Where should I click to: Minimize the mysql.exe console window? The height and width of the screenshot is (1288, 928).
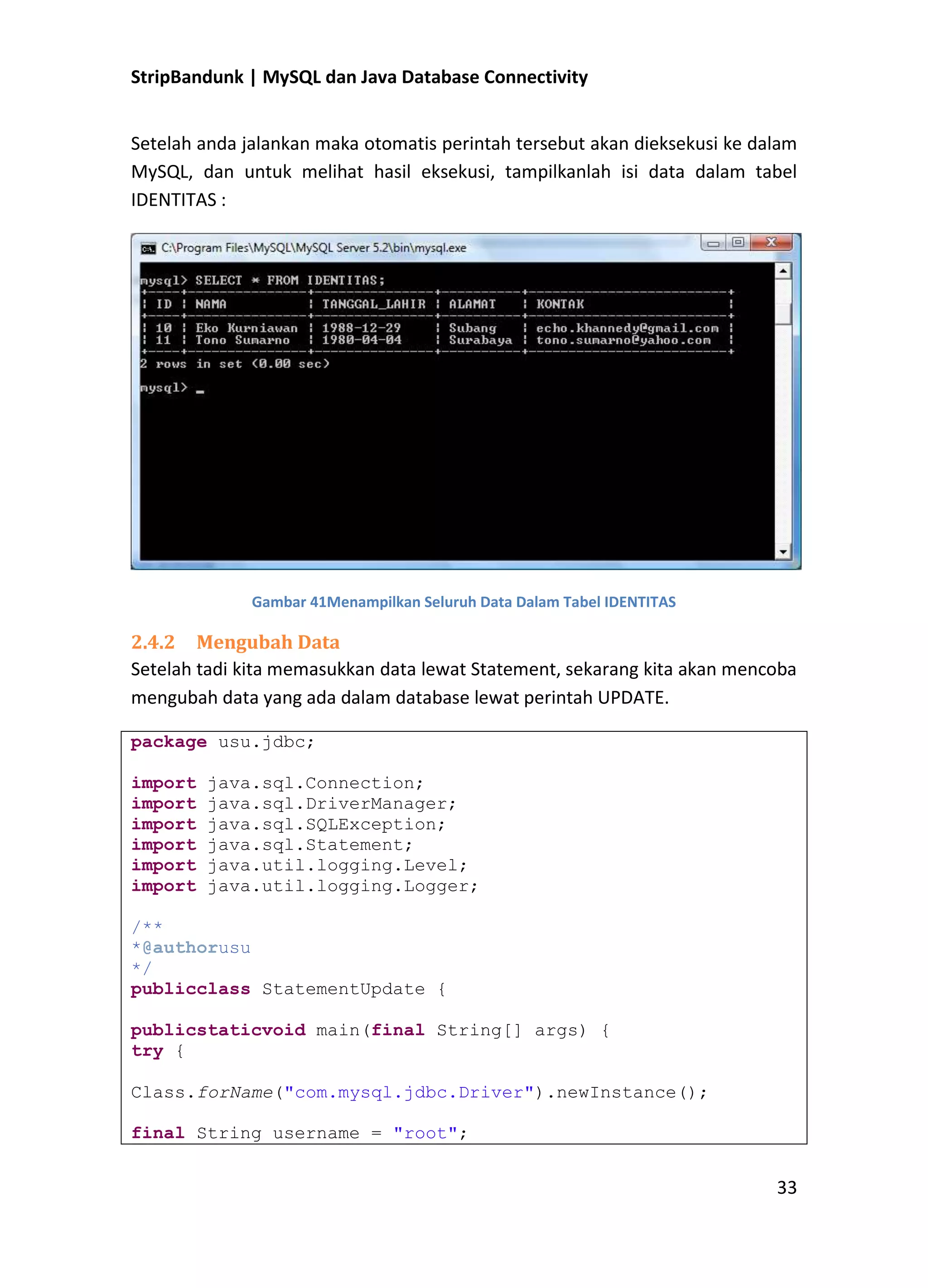click(x=714, y=243)
